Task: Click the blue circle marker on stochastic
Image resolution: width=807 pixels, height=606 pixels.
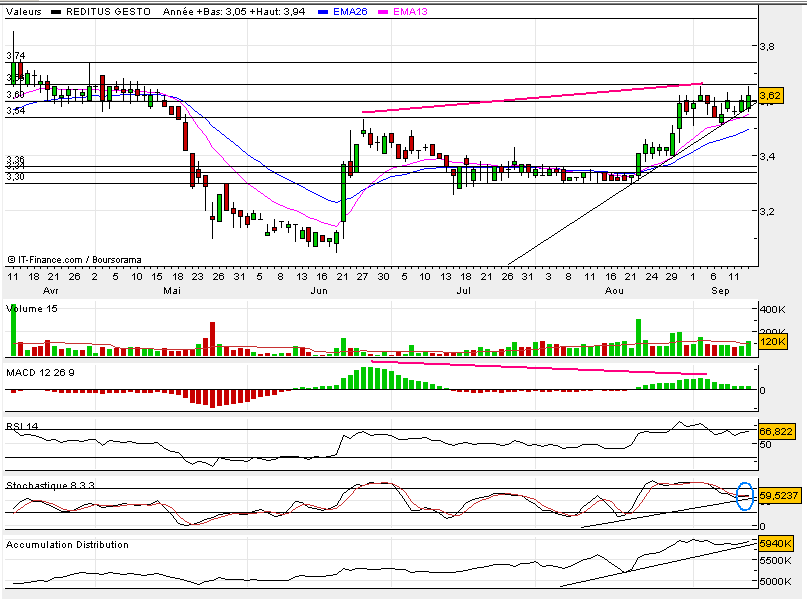Action: [745, 496]
